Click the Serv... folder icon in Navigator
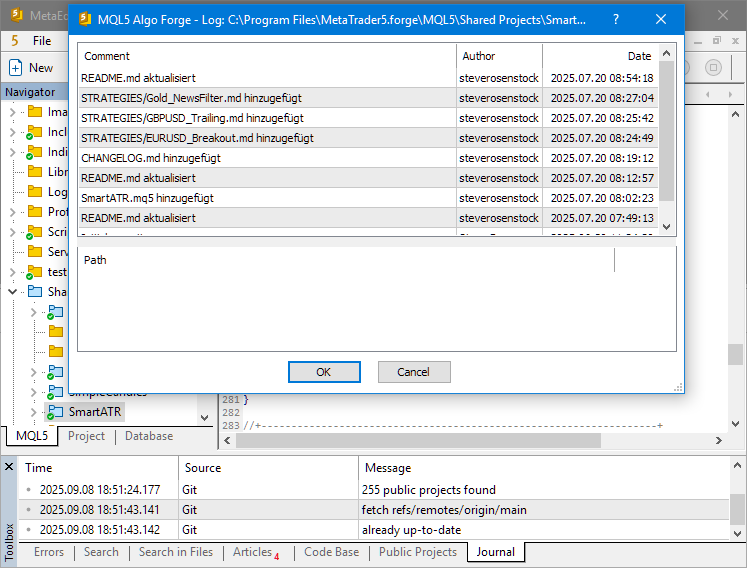Screen dimensions: 747x568 35,252
